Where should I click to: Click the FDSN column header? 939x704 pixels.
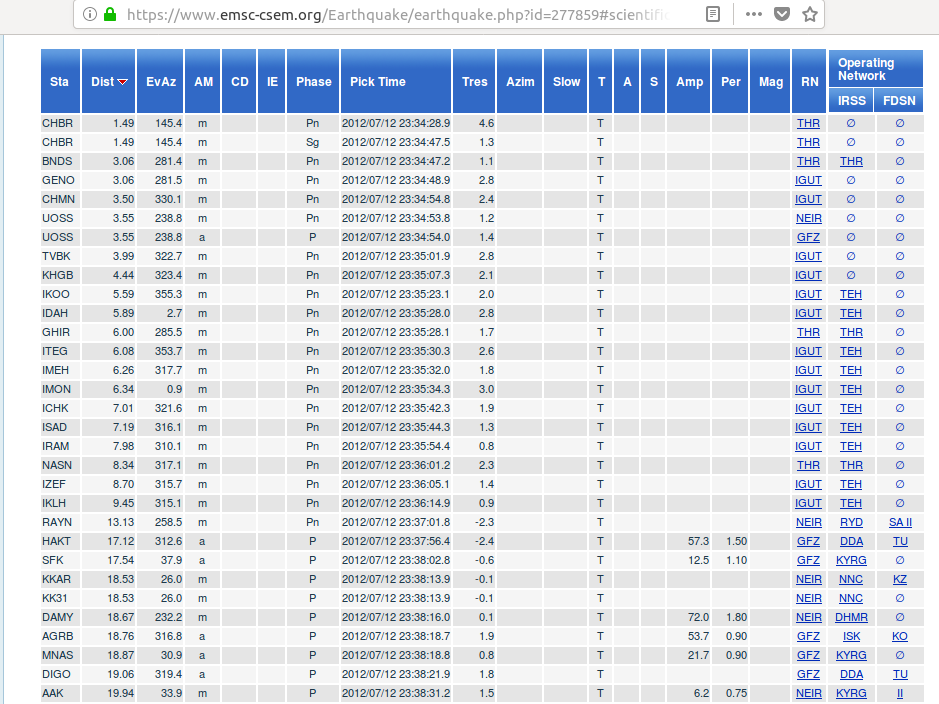(x=899, y=101)
